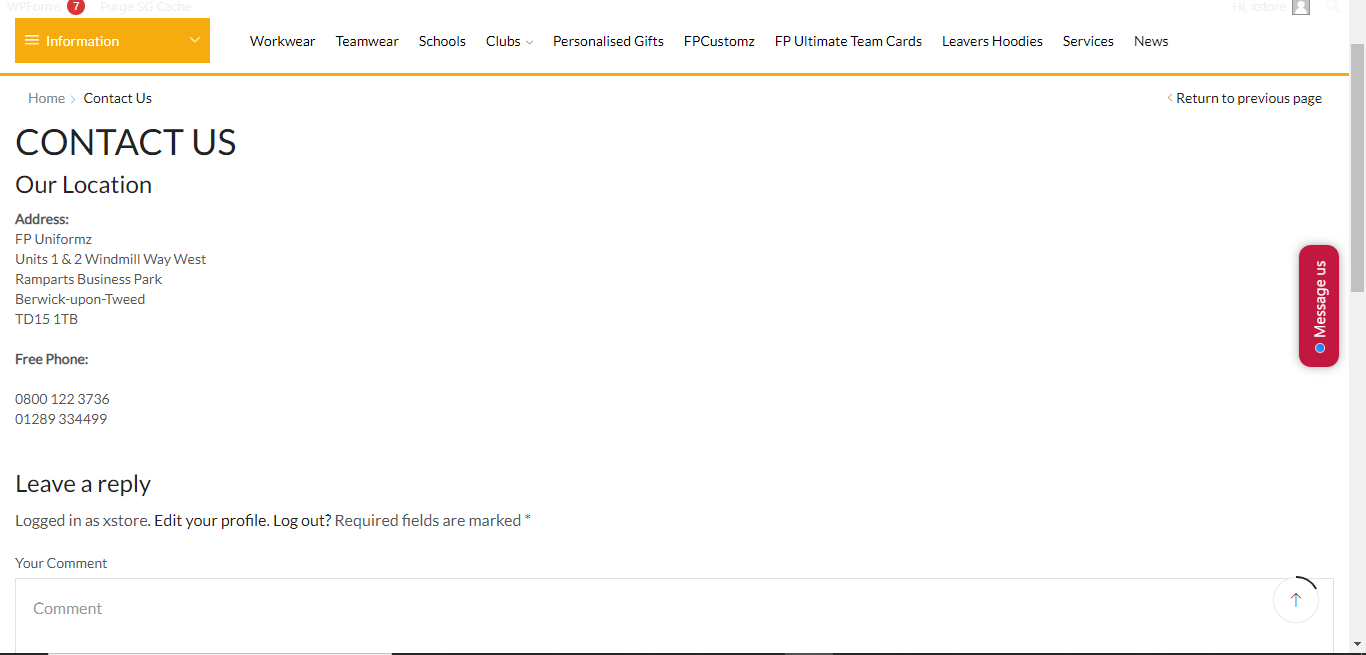
Task: Click the Log out? link
Action: [x=302, y=520]
